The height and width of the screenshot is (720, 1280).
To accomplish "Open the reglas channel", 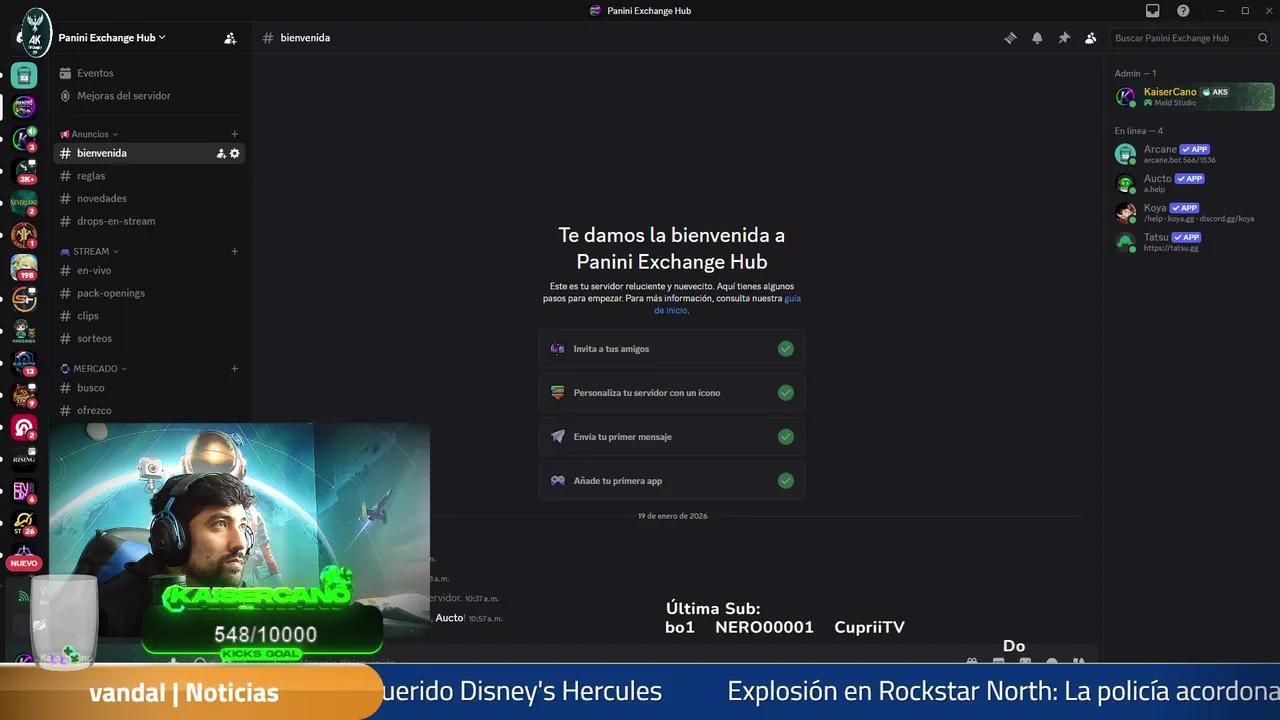I will coord(149,176).
